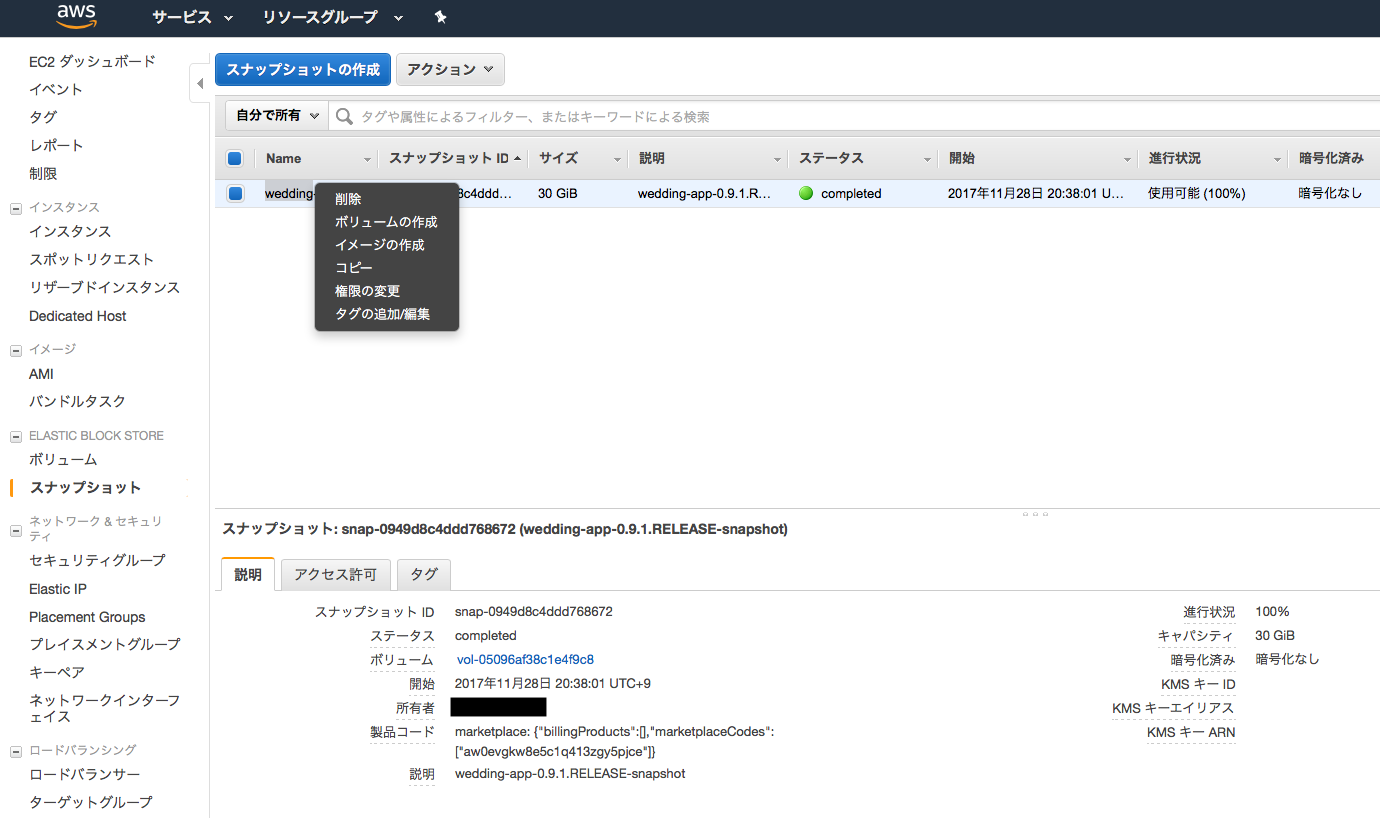
Task: Collapse the ロードバランシング sidebar section
Action: (15, 751)
